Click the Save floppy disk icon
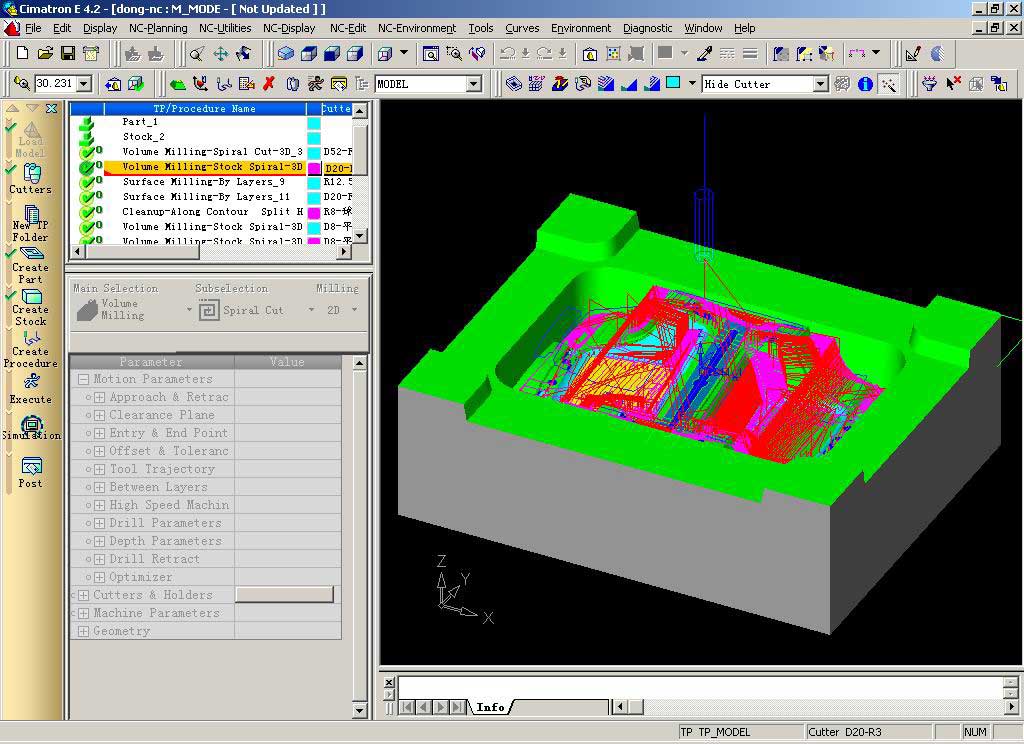 67,54
